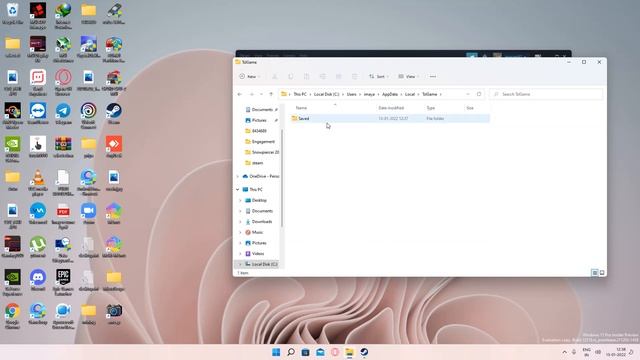640x360 pixels.
Task: Select This PC in the address path
Action: click(300, 94)
